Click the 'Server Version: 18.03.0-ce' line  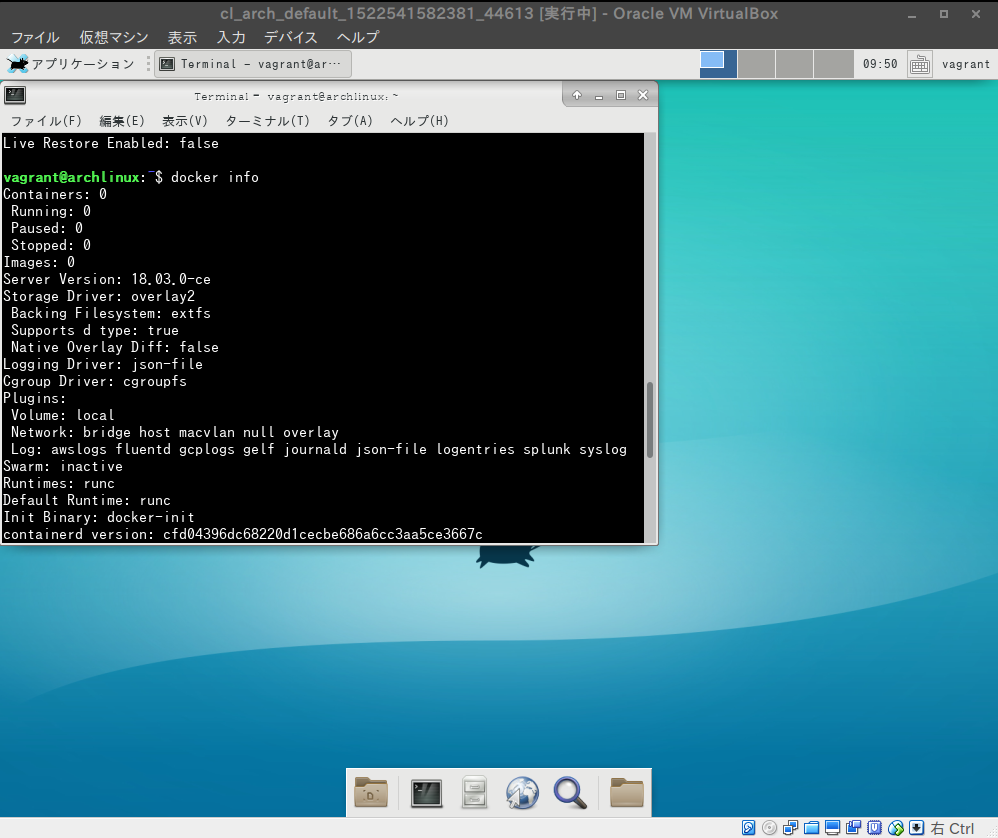(107, 279)
